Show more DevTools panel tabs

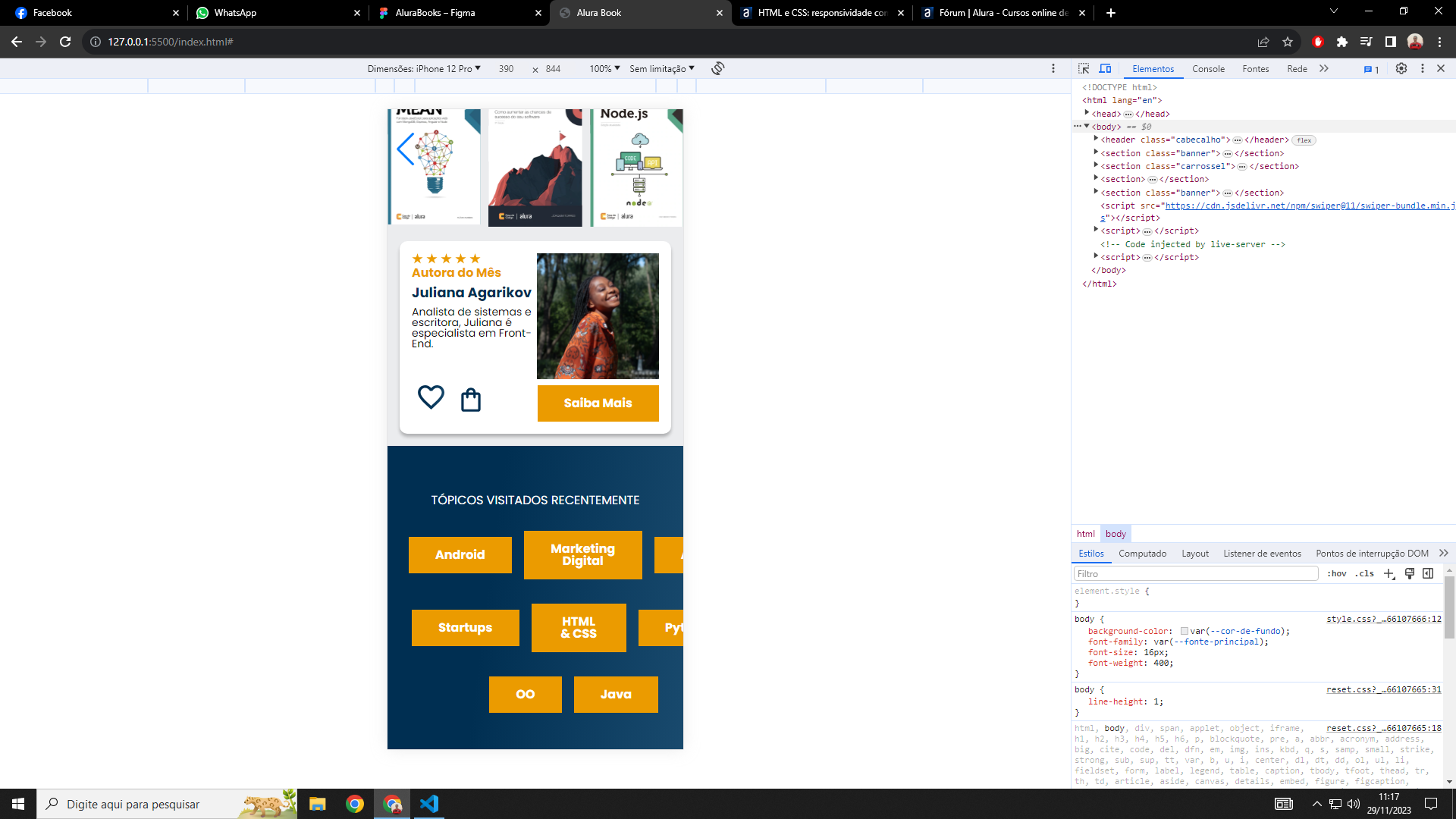pyautogui.click(x=1324, y=68)
